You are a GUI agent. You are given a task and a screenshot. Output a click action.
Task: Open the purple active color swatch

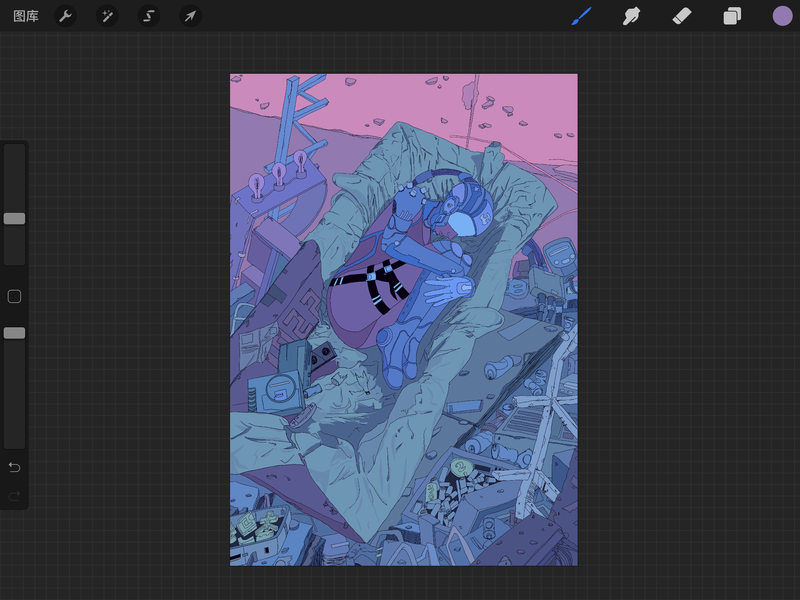(782, 16)
